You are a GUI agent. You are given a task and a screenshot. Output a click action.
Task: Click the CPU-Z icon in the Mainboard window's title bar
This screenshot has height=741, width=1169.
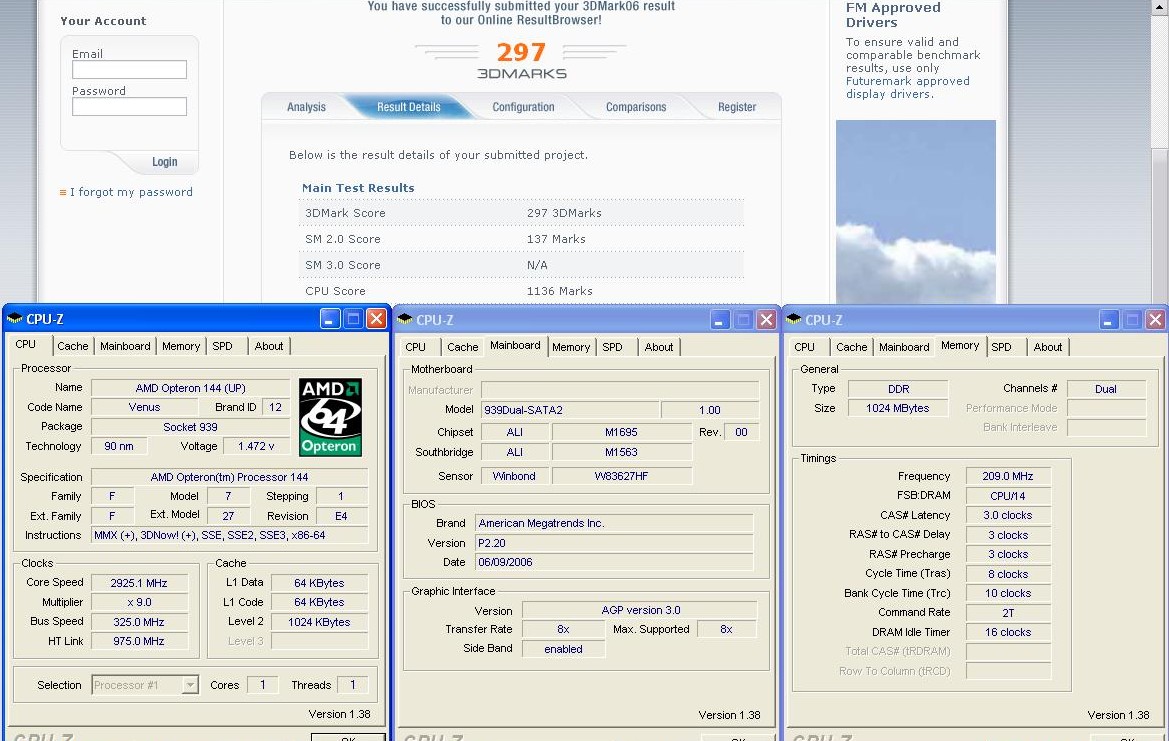pyautogui.click(x=405, y=320)
